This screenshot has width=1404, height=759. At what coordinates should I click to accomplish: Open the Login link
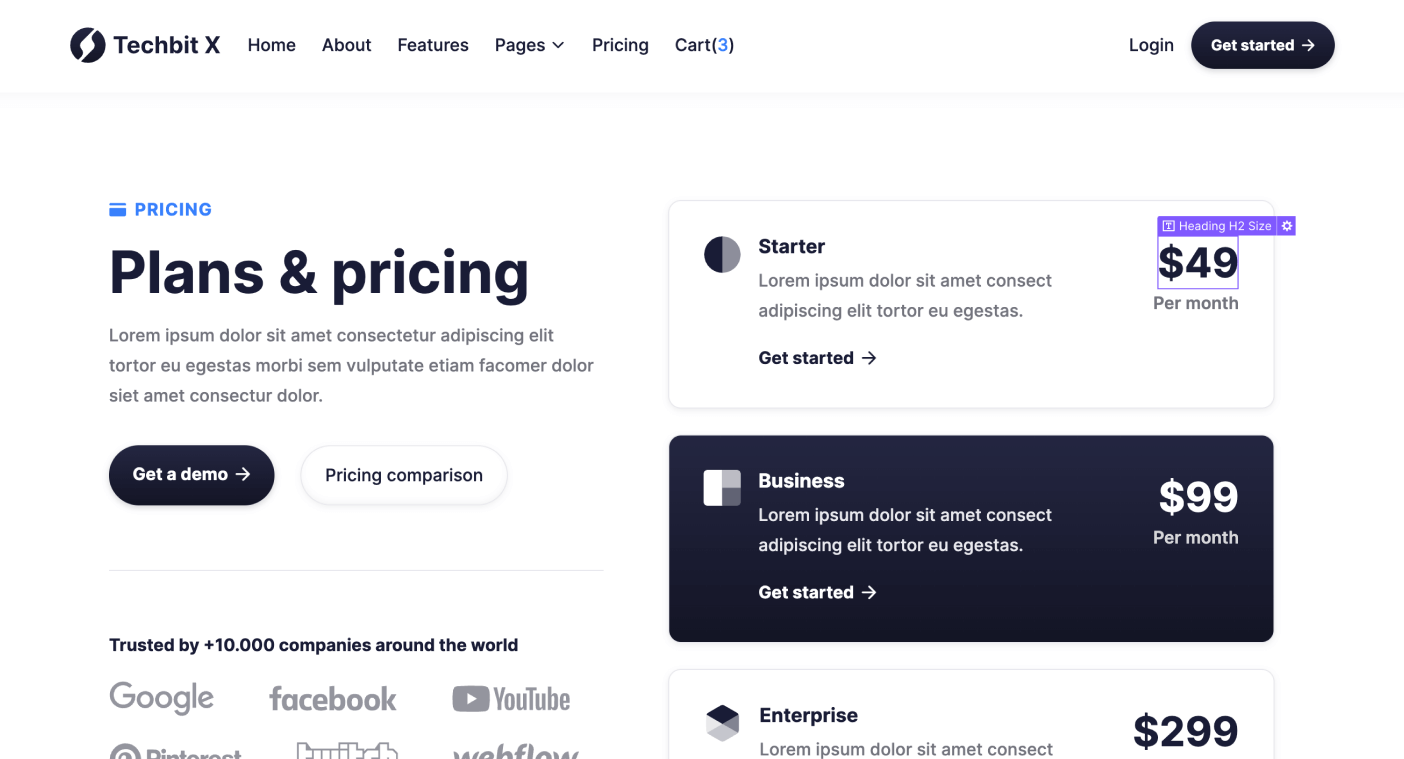1151,45
